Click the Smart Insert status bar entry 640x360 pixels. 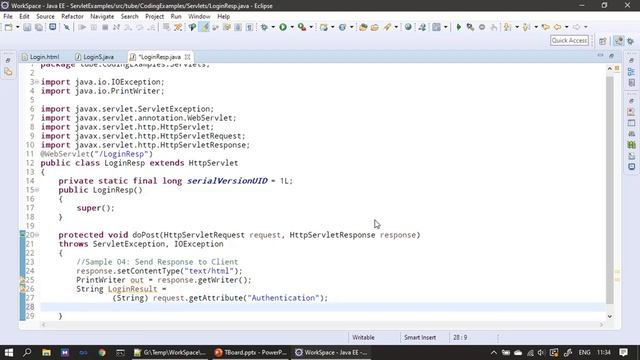tap(420, 338)
